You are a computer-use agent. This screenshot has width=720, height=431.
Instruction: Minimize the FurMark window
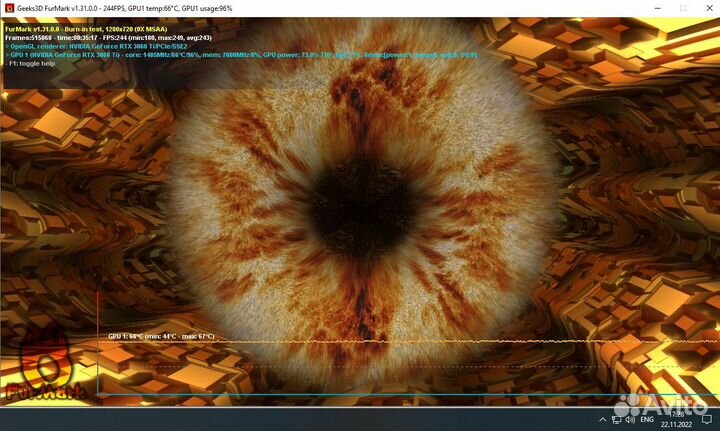click(658, 8)
